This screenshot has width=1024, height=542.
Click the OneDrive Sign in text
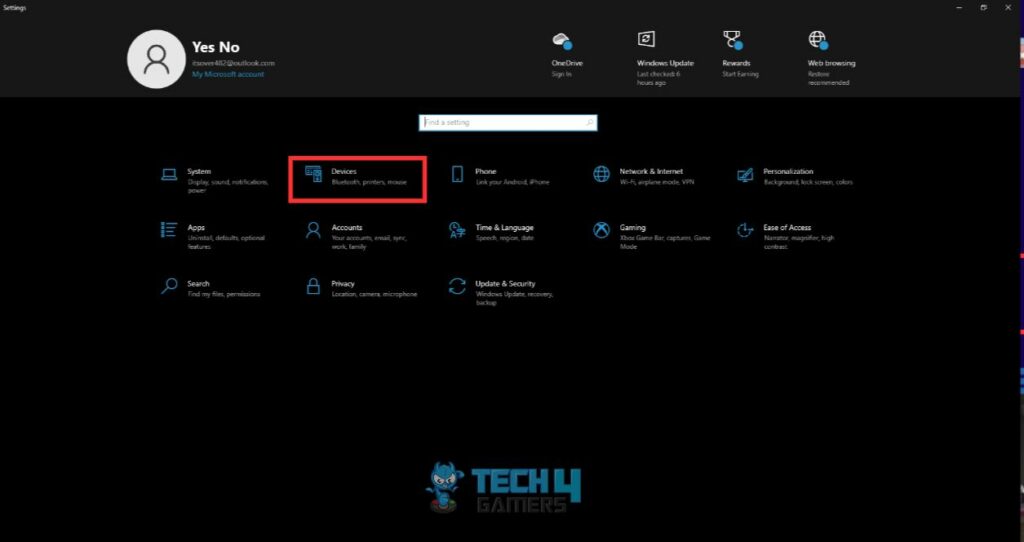click(x=562, y=74)
